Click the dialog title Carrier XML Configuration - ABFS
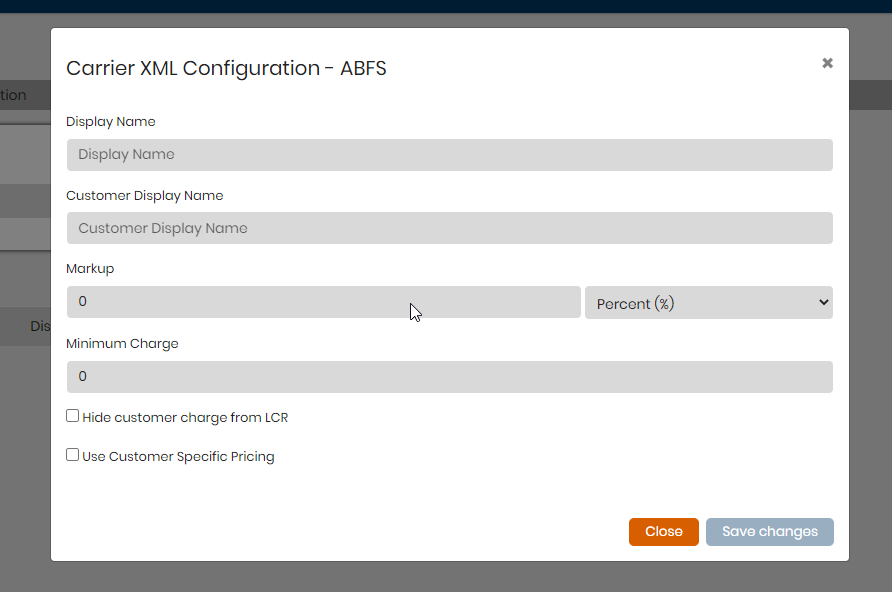 tap(226, 68)
